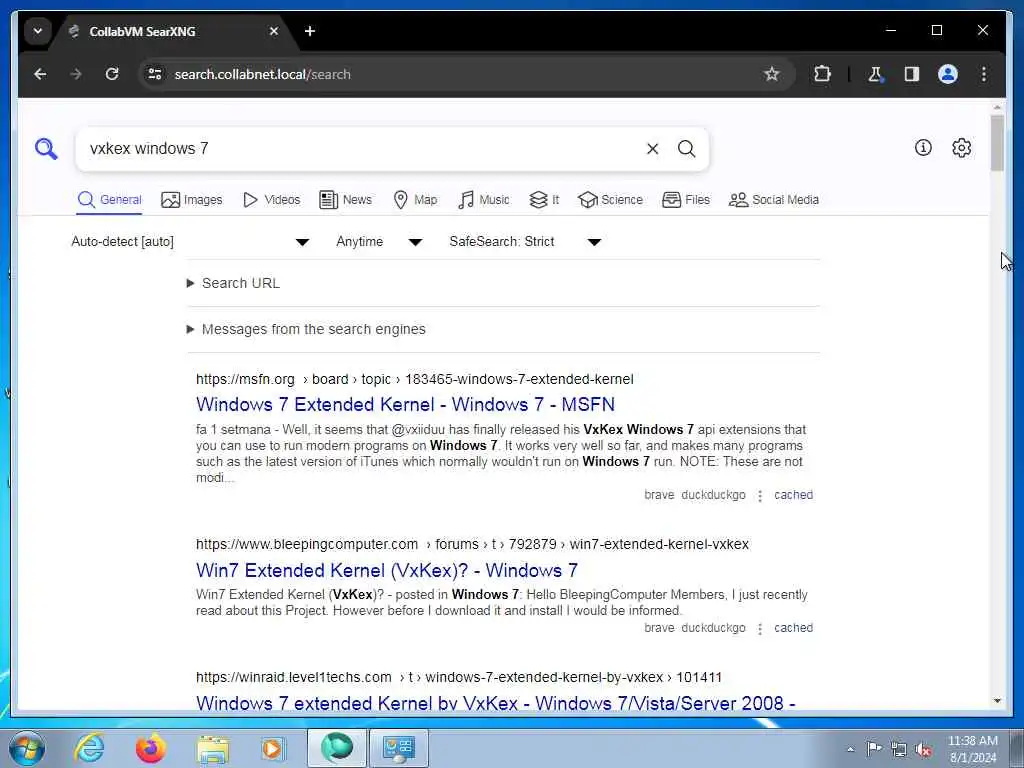
Task: Open the winraid Windows 7 extended Kernel result
Action: pyautogui.click(x=495, y=703)
